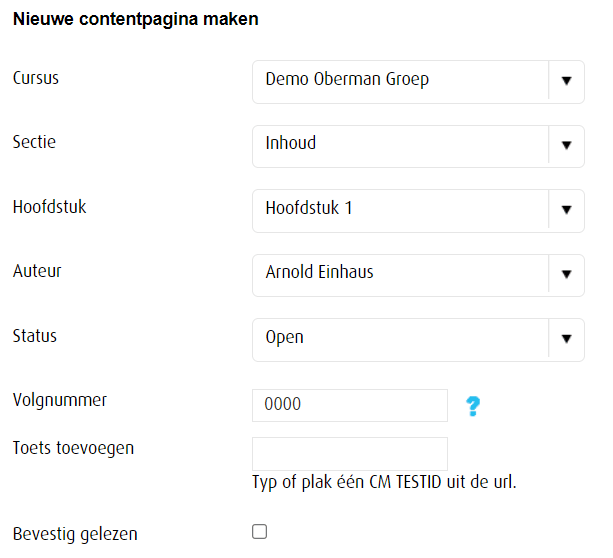This screenshot has height=558, width=613.
Task: Focus the Toets toevoegen text field
Action: point(349,453)
